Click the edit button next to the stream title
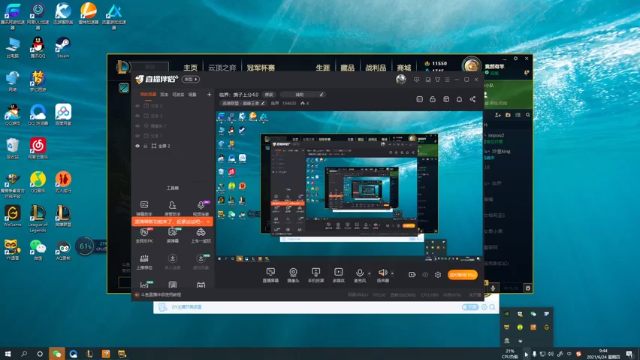 pyautogui.click(x=269, y=95)
